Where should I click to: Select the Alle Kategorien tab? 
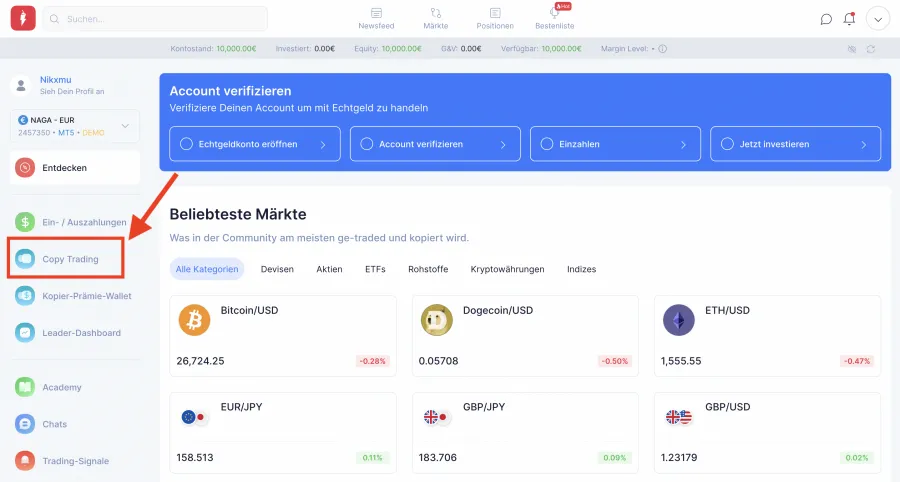coord(207,269)
